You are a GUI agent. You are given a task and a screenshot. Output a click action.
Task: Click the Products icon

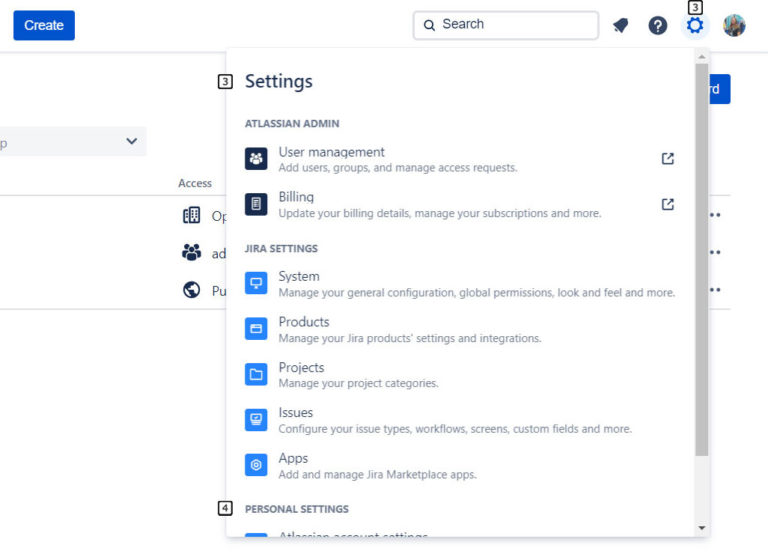click(x=256, y=329)
